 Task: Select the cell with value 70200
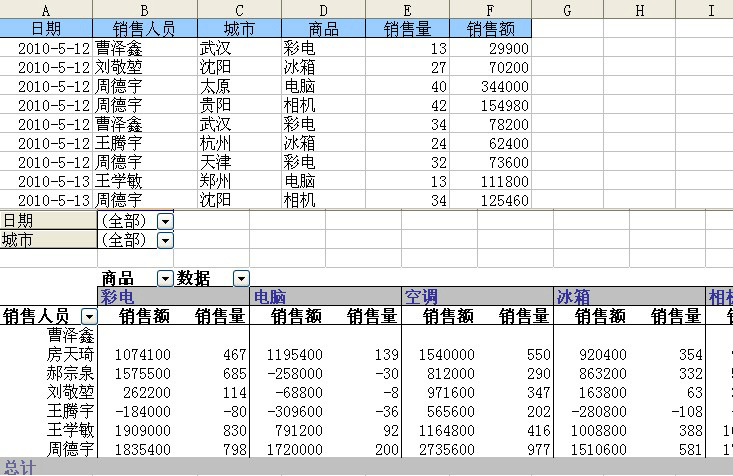pos(490,67)
